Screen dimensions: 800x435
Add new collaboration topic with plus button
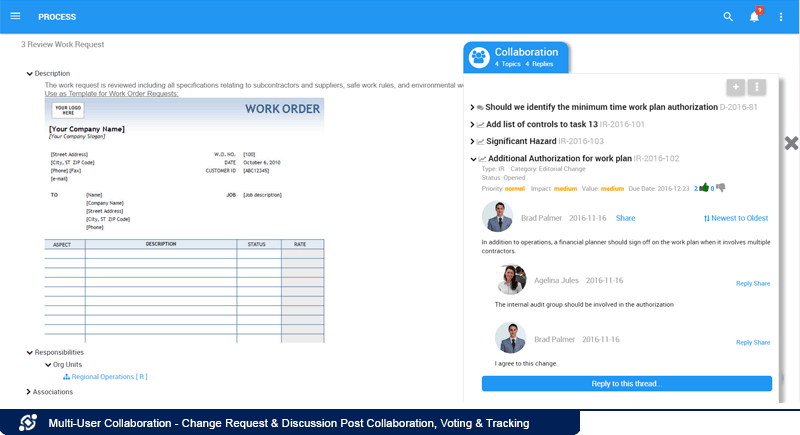click(x=735, y=87)
